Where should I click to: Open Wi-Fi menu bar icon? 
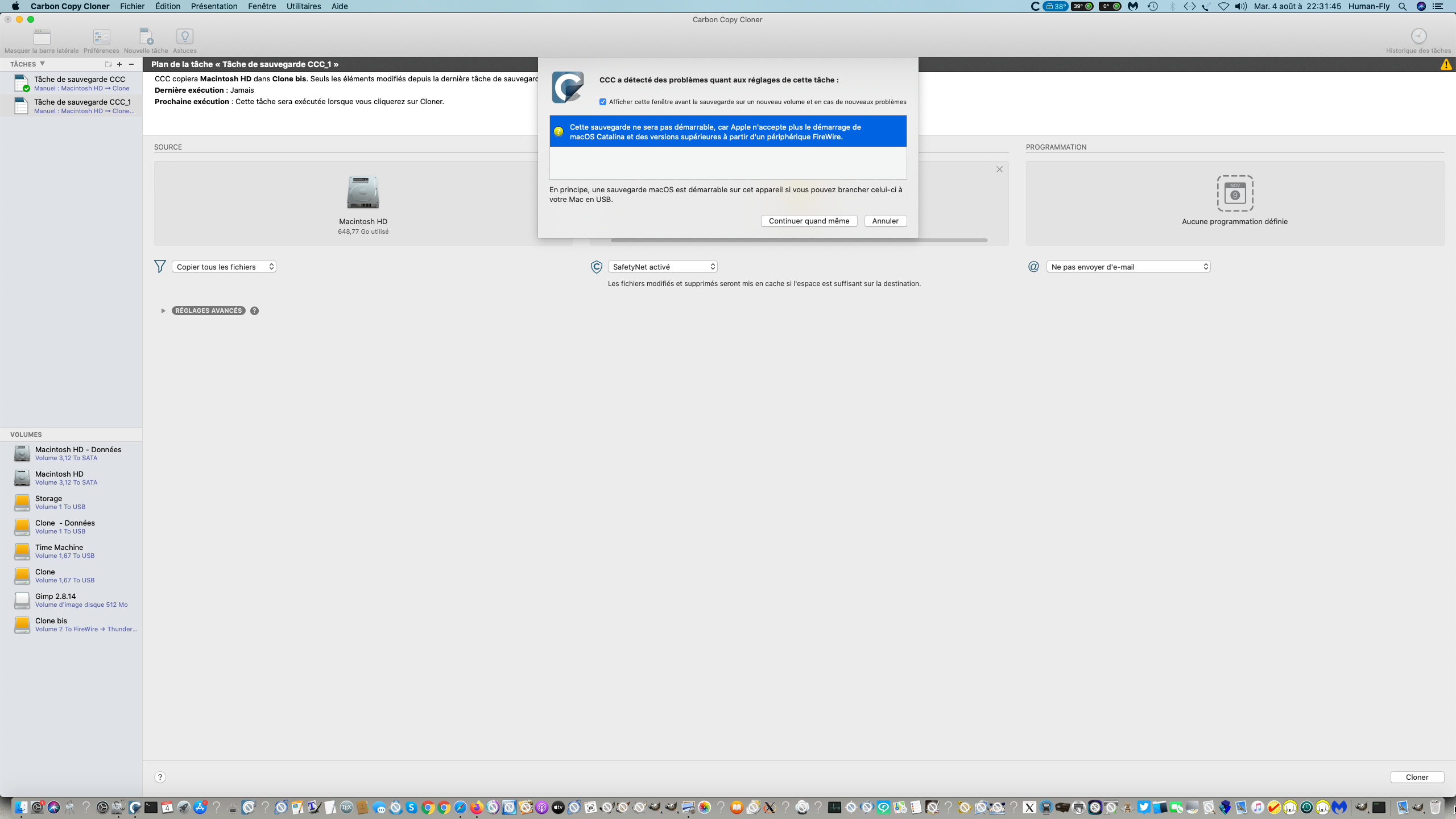tap(1223, 6)
